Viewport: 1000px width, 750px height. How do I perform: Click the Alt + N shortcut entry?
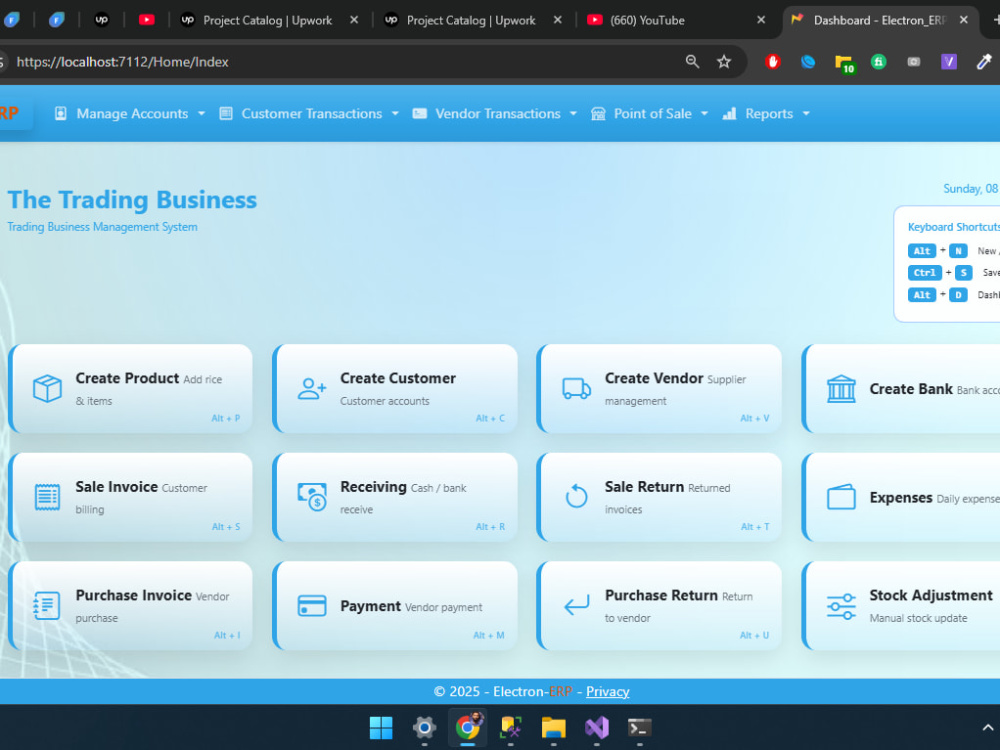(953, 251)
